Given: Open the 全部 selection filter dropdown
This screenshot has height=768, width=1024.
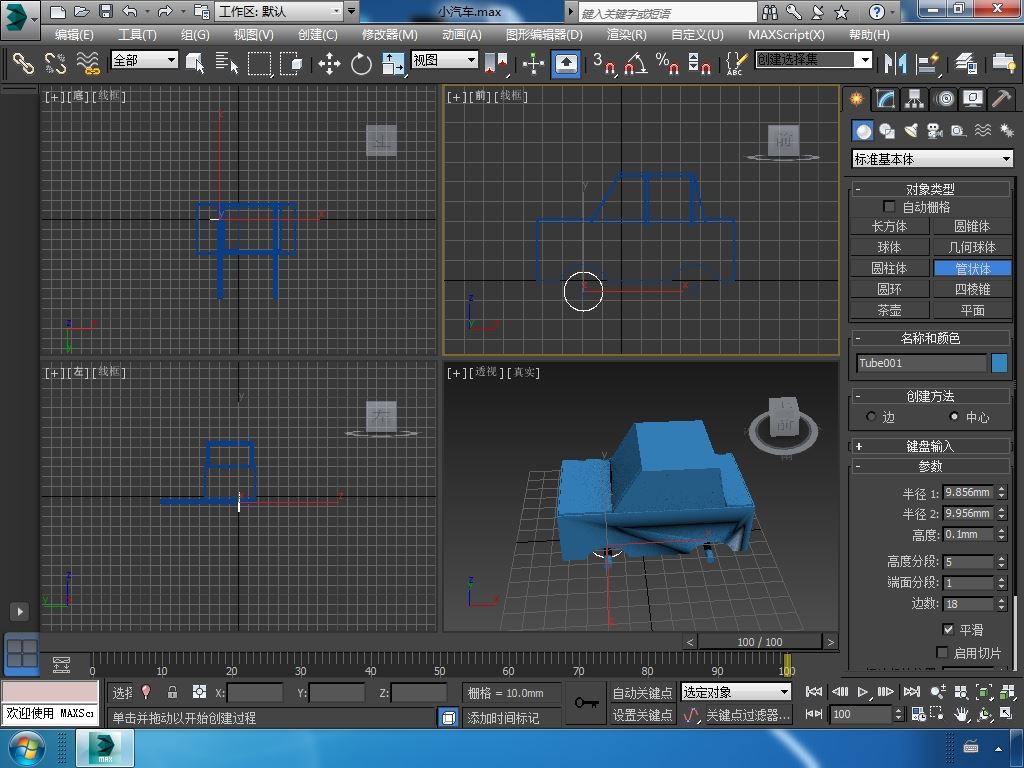Looking at the screenshot, I should (145, 60).
